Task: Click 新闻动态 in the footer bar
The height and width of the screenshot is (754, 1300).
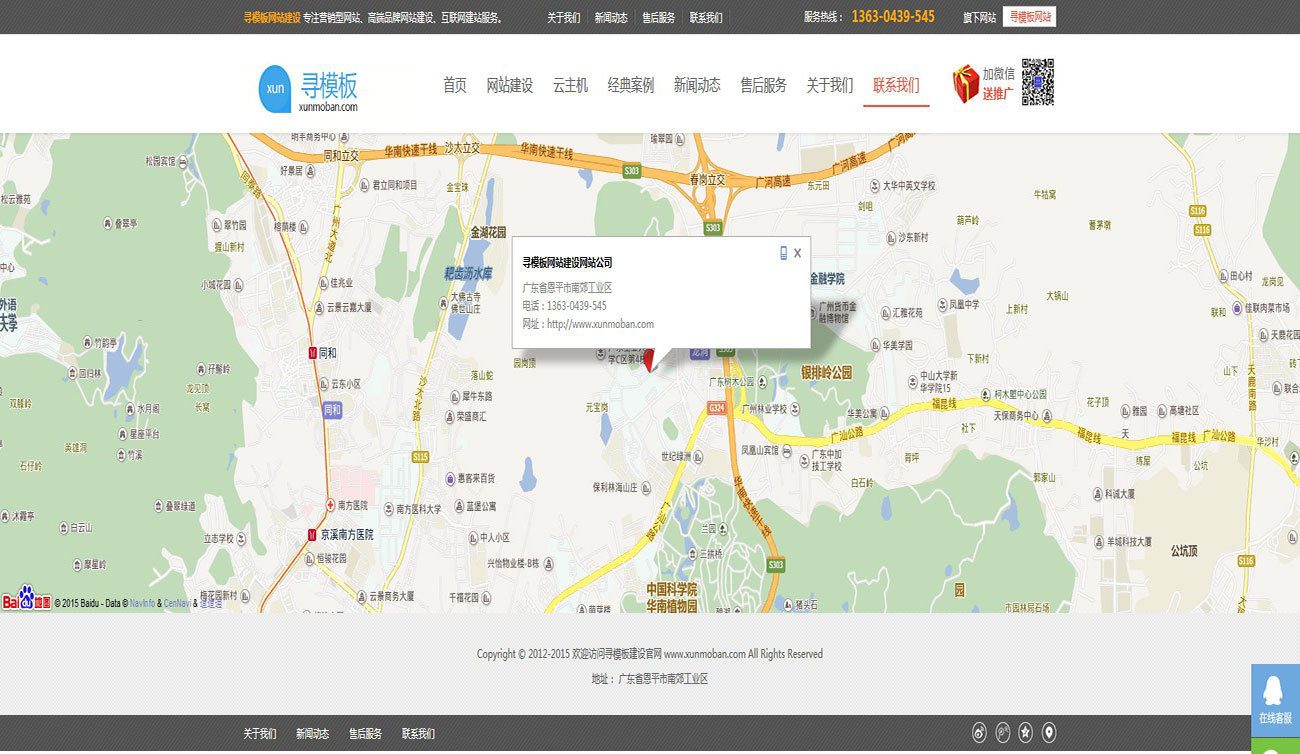Action: click(312, 734)
